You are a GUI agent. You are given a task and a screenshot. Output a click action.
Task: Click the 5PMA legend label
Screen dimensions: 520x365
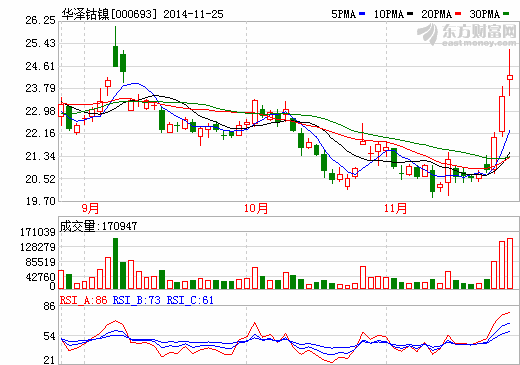pos(344,14)
